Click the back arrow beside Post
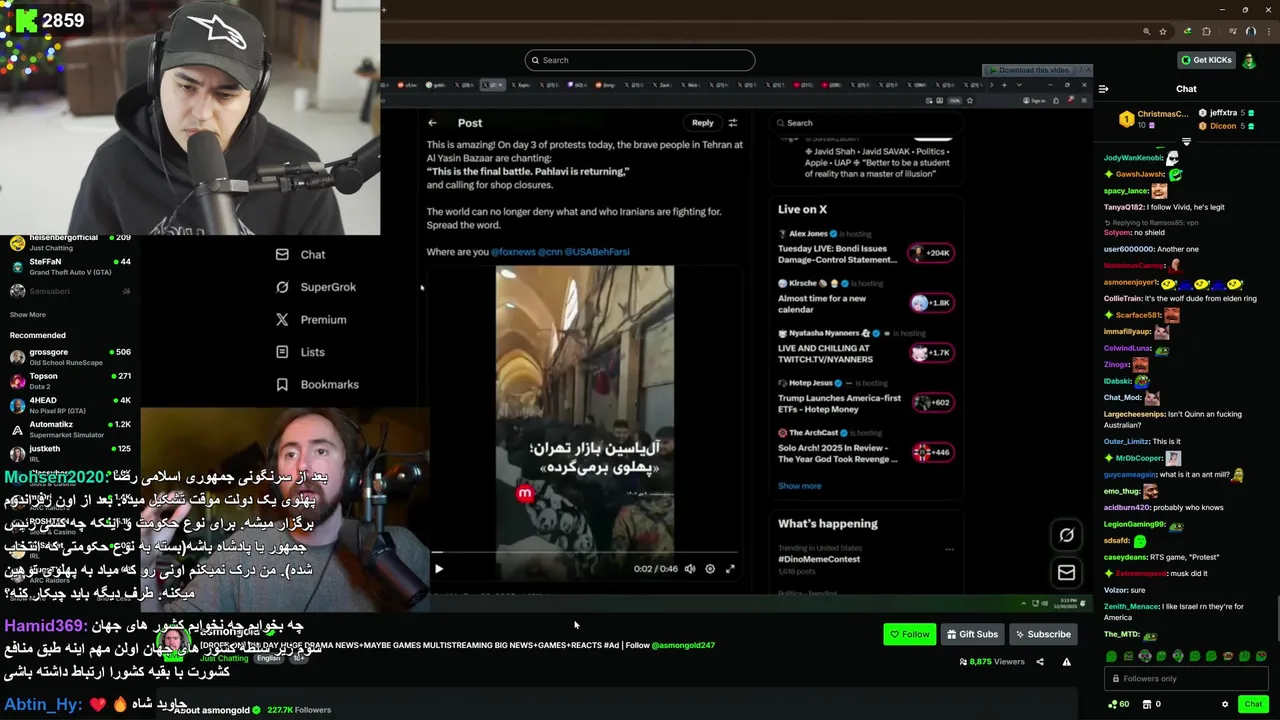The width and height of the screenshot is (1280, 720). [432, 123]
